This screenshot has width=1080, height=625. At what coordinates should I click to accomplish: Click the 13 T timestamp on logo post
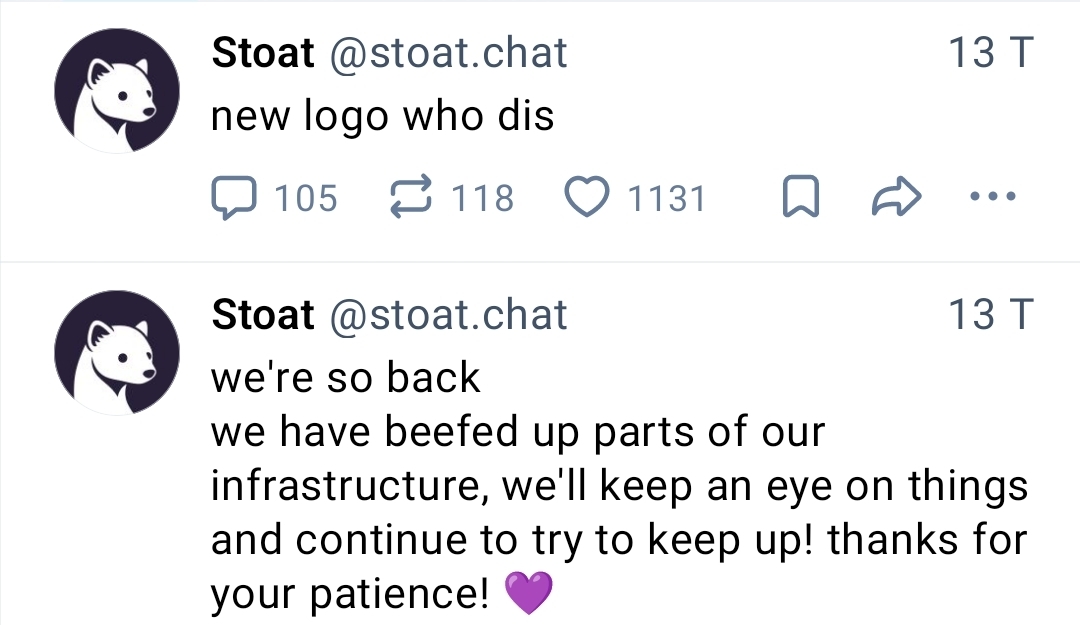(x=988, y=53)
